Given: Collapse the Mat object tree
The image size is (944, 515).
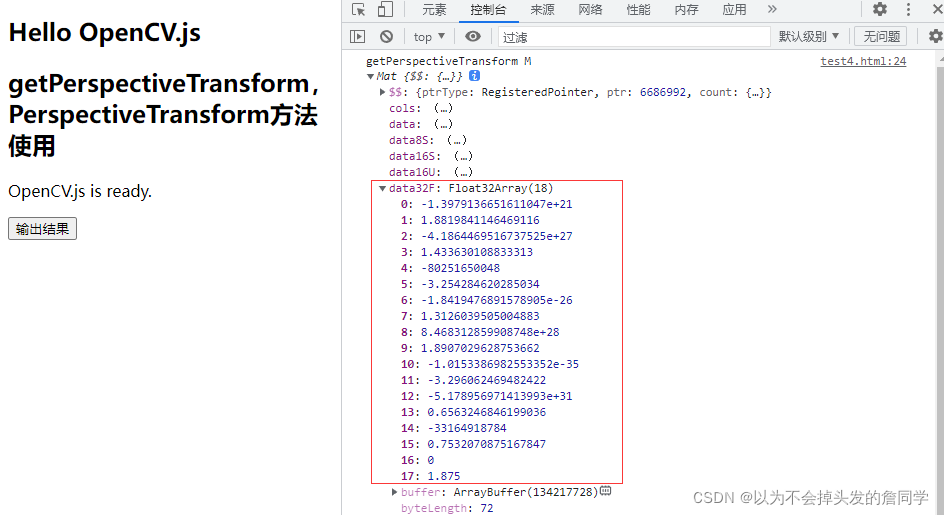Looking at the screenshot, I should coord(370,76).
